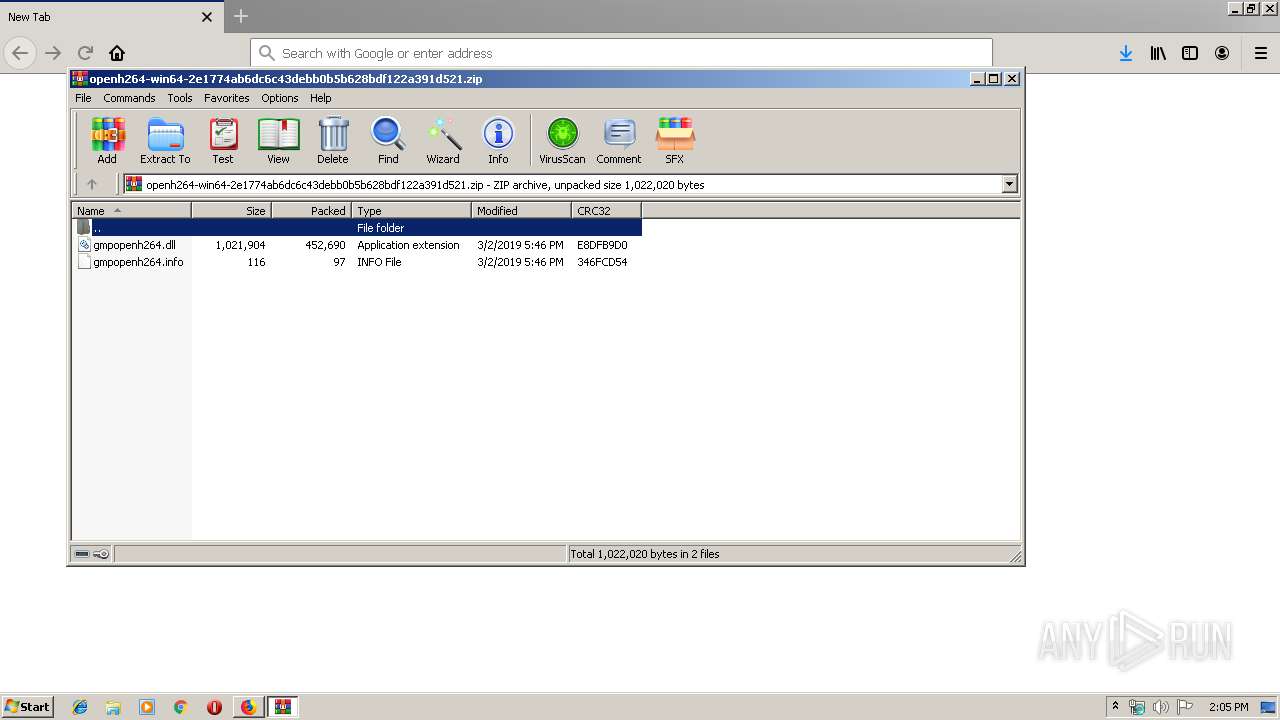
Task: Show archive Info
Action: click(x=498, y=140)
